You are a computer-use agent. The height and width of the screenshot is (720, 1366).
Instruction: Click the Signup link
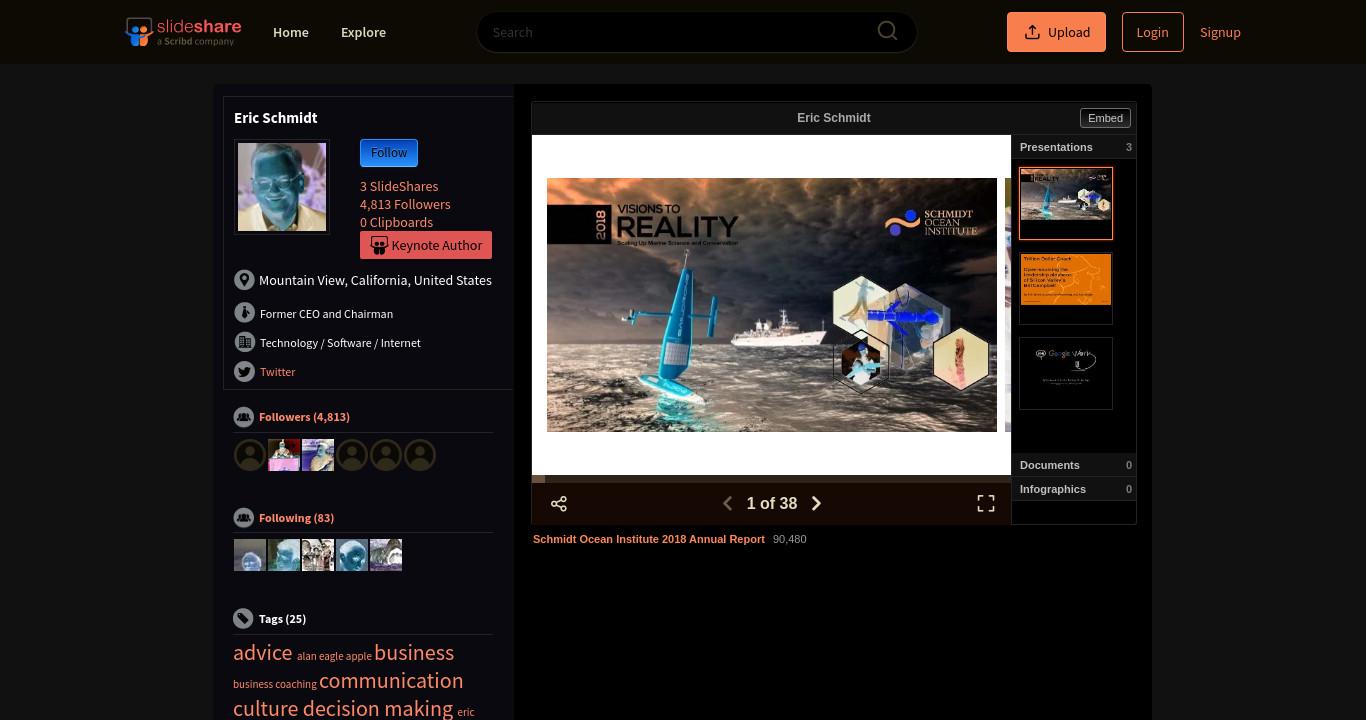coord(1220,32)
